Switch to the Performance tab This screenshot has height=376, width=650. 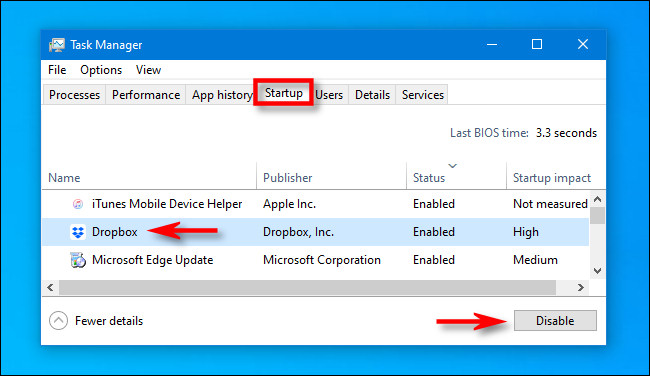point(146,95)
